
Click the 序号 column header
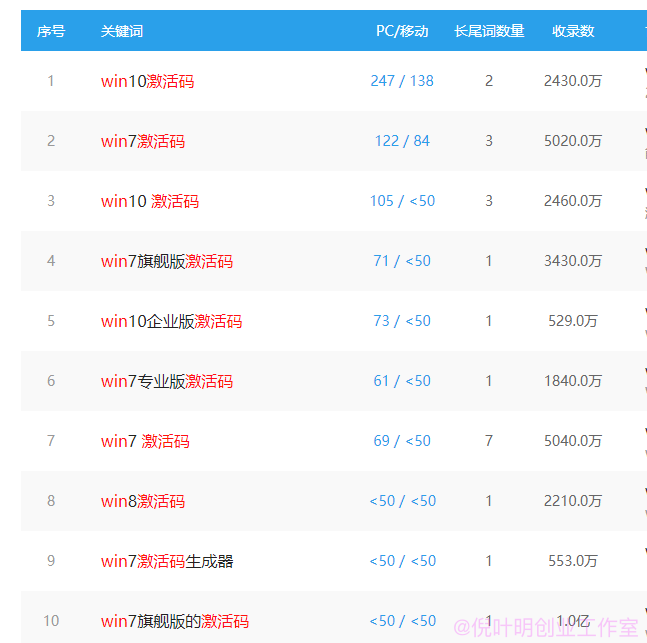(x=51, y=31)
